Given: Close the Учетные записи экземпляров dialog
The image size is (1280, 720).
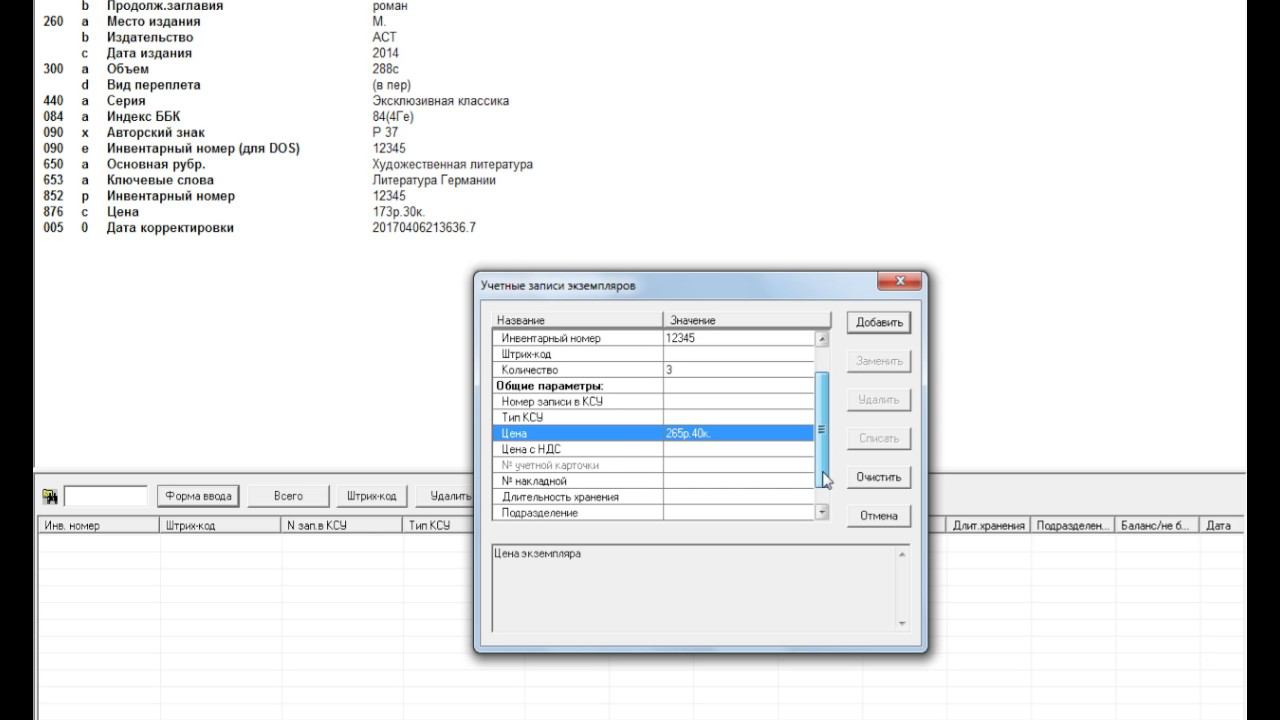Looking at the screenshot, I should [899, 281].
